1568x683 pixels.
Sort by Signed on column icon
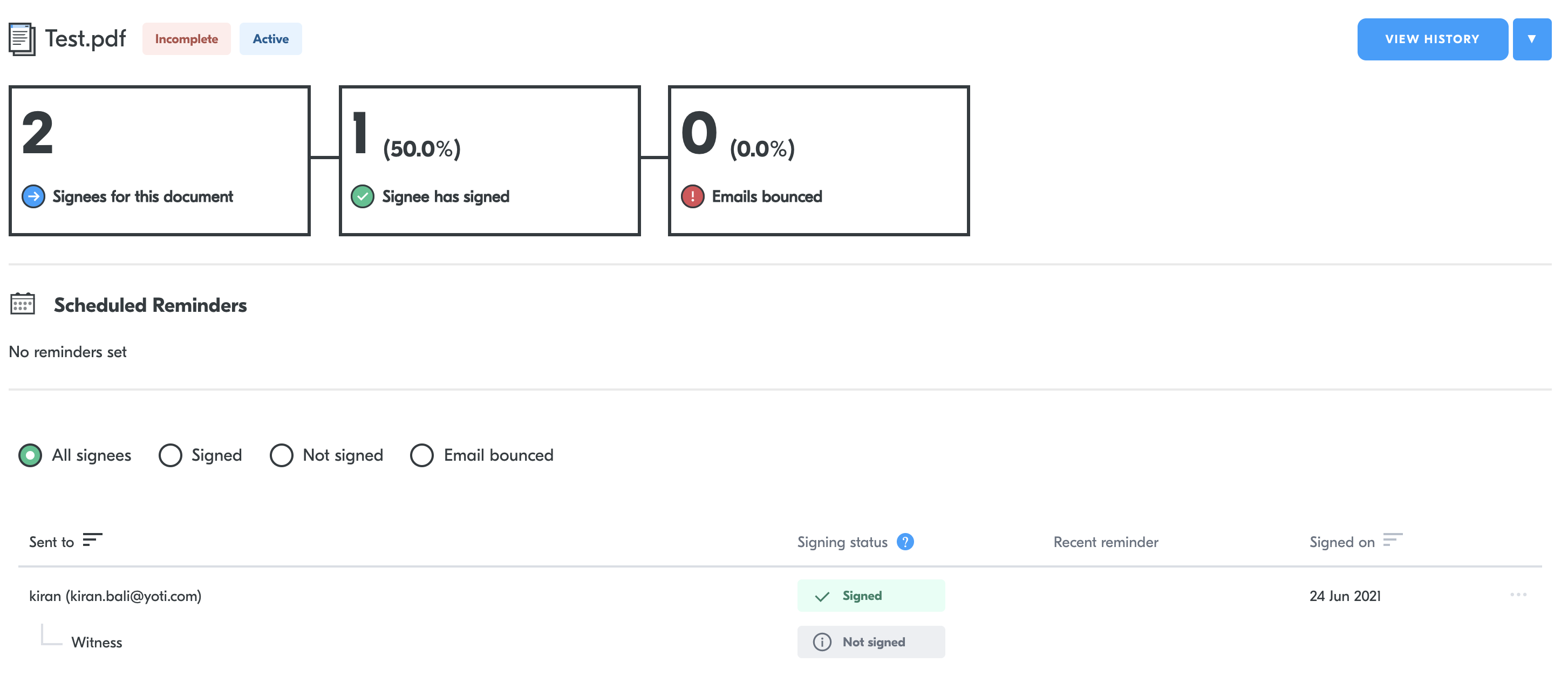coord(1393,540)
